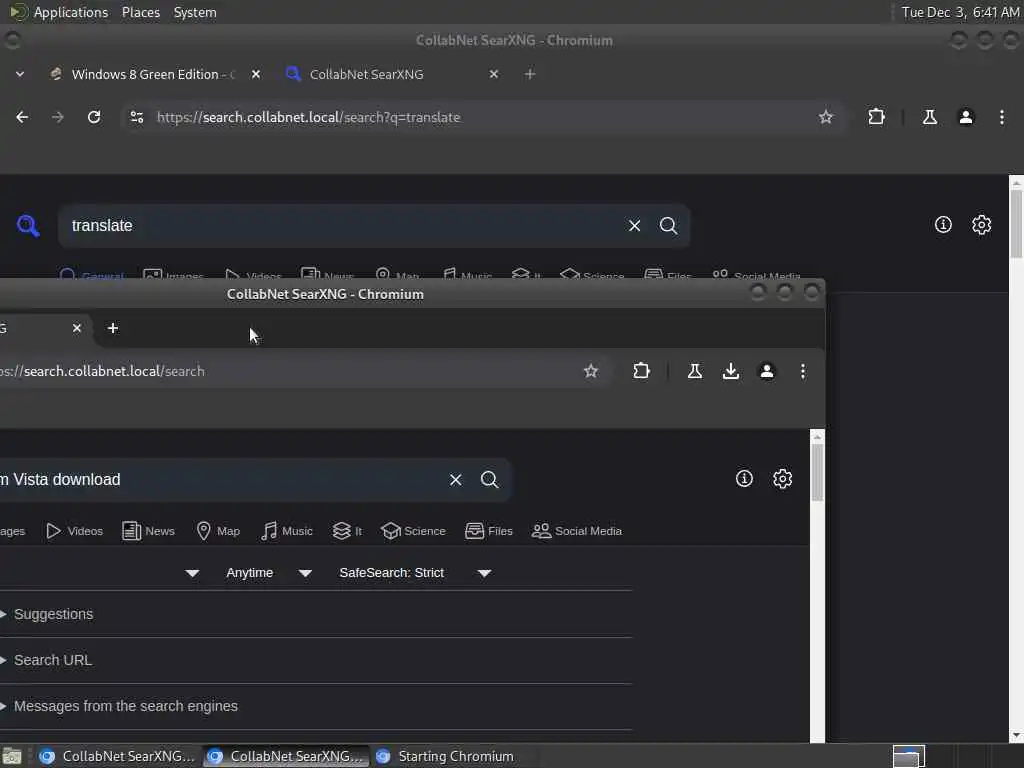Run the Vista download search magnifier
The height and width of the screenshot is (768, 1024).
(x=489, y=479)
